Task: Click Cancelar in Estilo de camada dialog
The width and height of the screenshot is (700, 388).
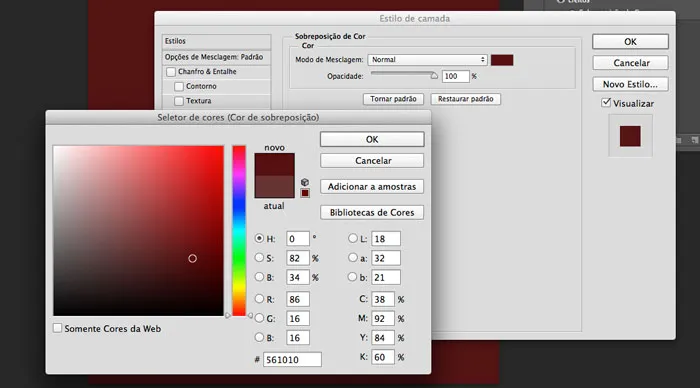Action: pos(630,63)
